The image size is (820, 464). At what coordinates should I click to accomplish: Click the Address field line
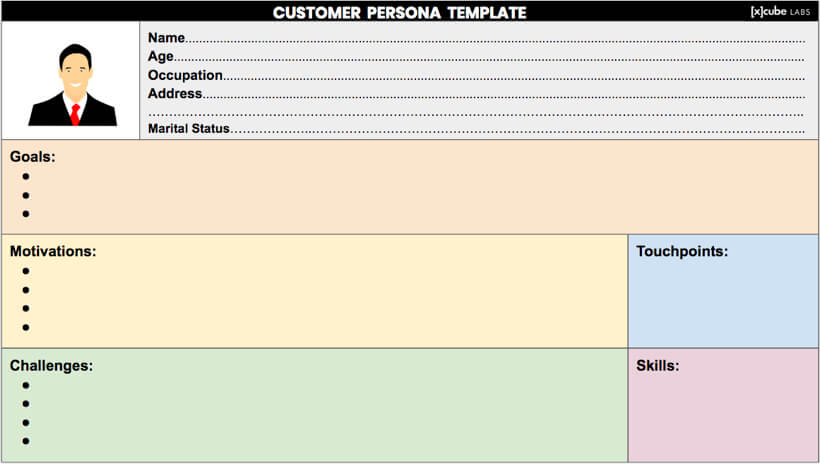click(x=476, y=94)
